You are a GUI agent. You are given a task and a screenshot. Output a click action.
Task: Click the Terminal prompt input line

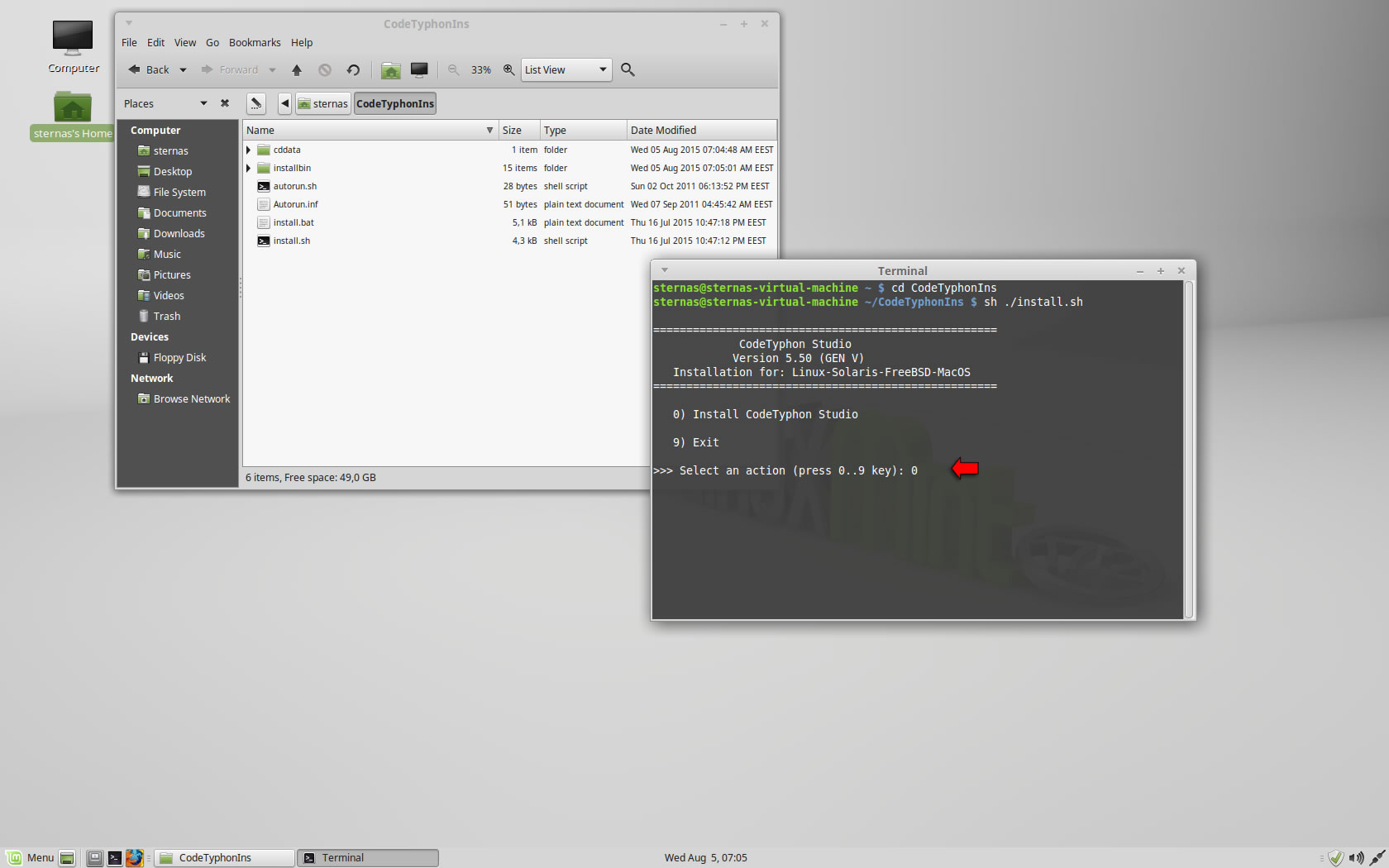coord(785,470)
